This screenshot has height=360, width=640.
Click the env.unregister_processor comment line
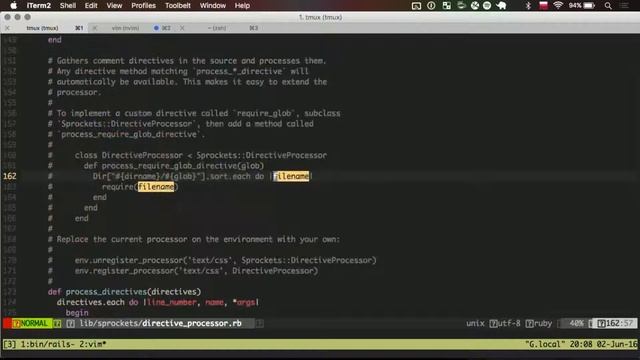pos(212,260)
